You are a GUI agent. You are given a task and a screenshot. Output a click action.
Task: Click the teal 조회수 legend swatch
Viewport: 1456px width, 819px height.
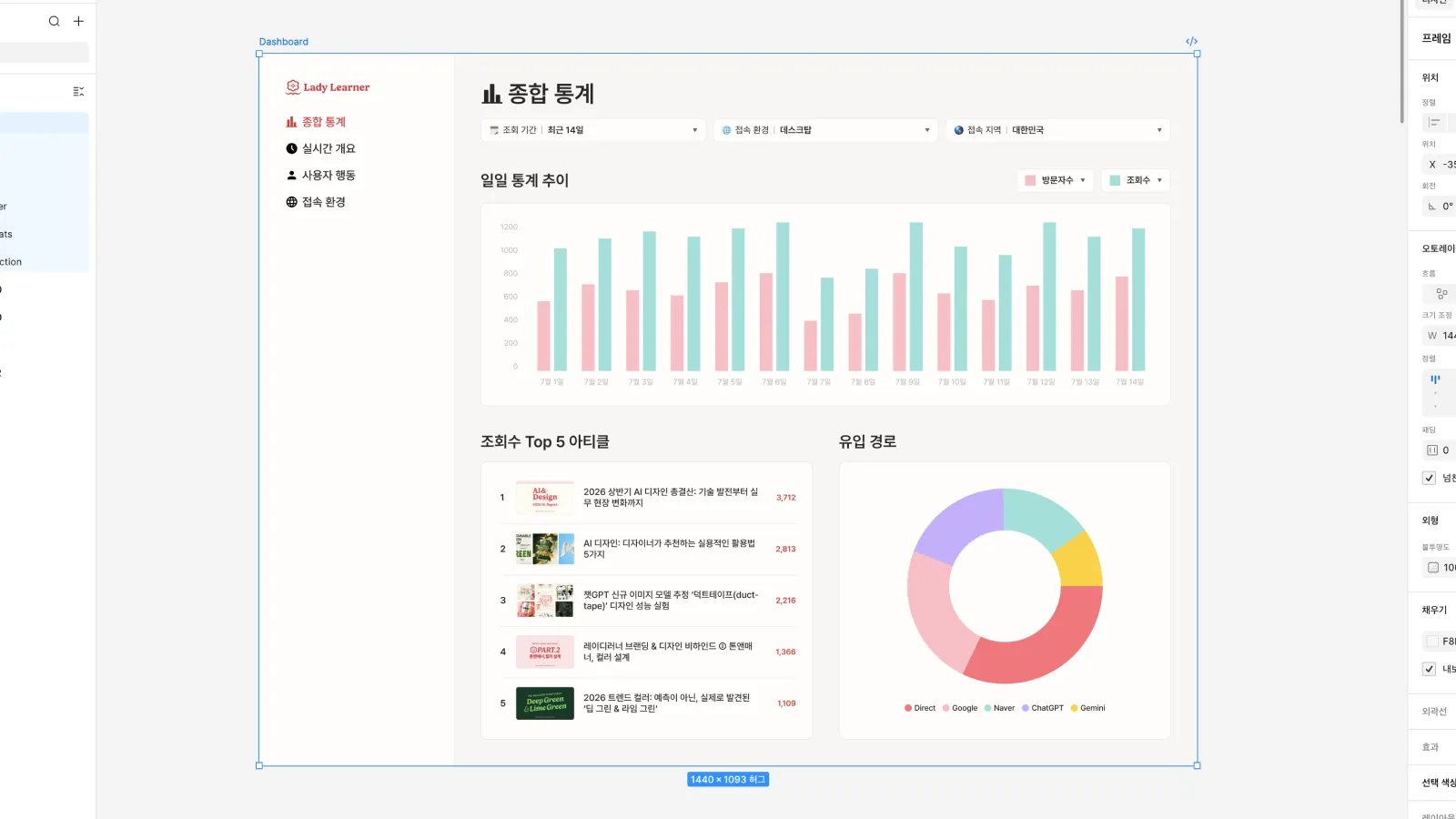[1115, 180]
